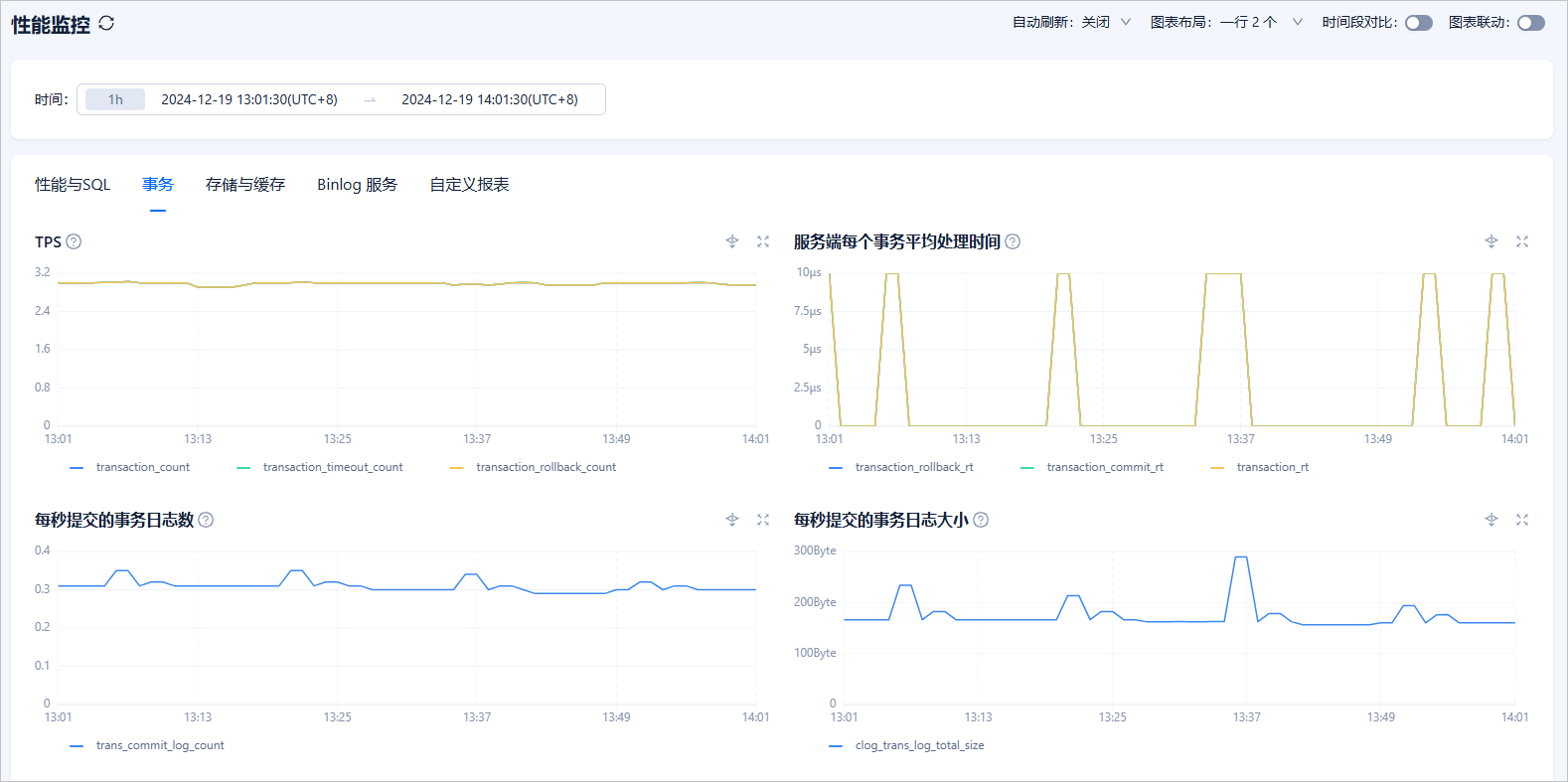Click pin icon of 每秒提交的事务日志数 chart
The width and height of the screenshot is (1568, 782).
[732, 520]
